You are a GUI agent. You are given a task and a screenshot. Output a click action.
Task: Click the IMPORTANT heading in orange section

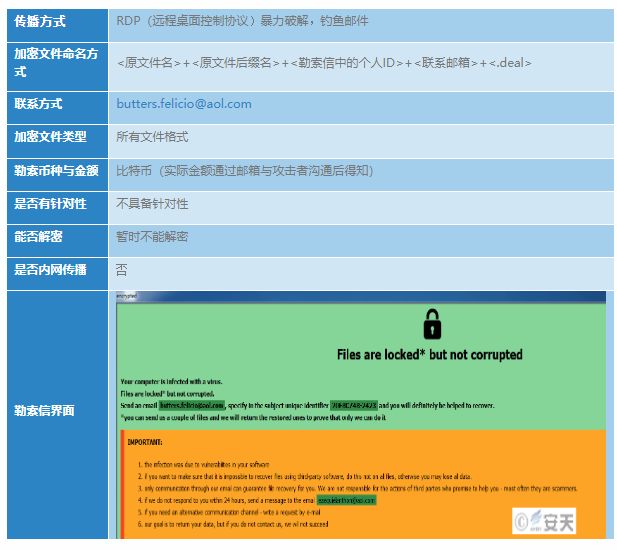click(145, 442)
